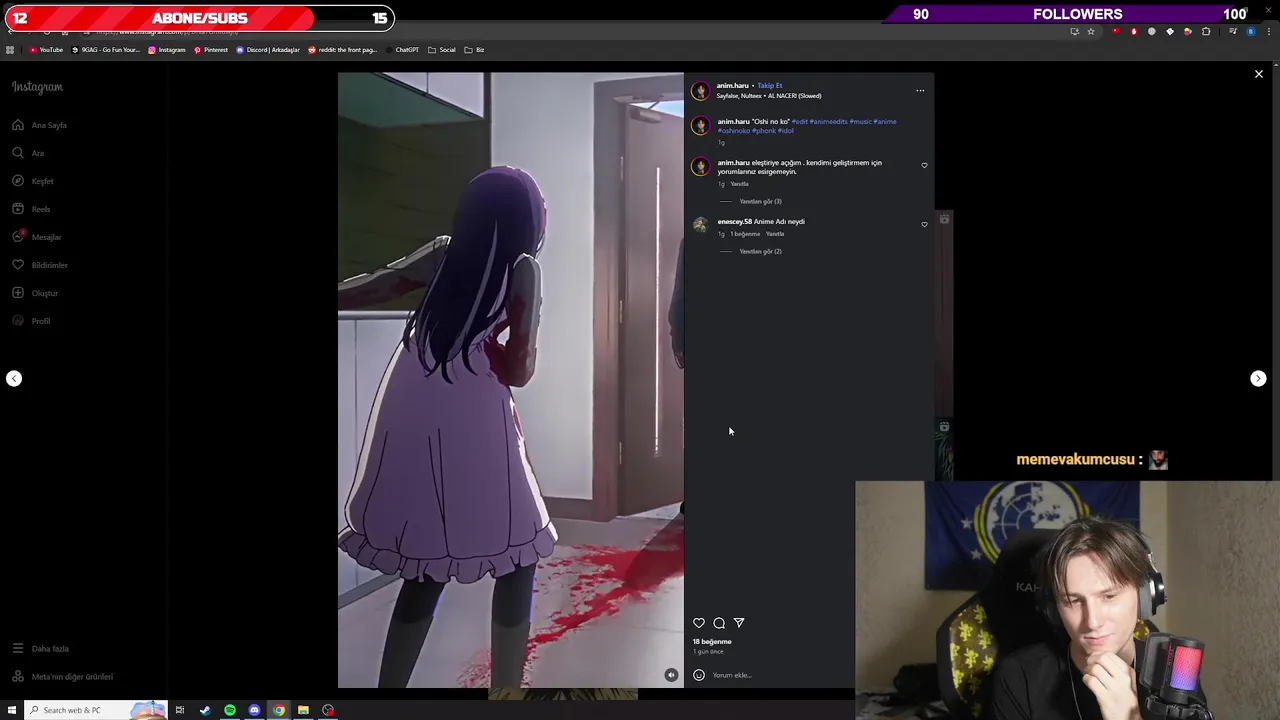Screen dimensions: 1280x720
Task: Click enescey.58 avatar
Action: tap(700, 225)
